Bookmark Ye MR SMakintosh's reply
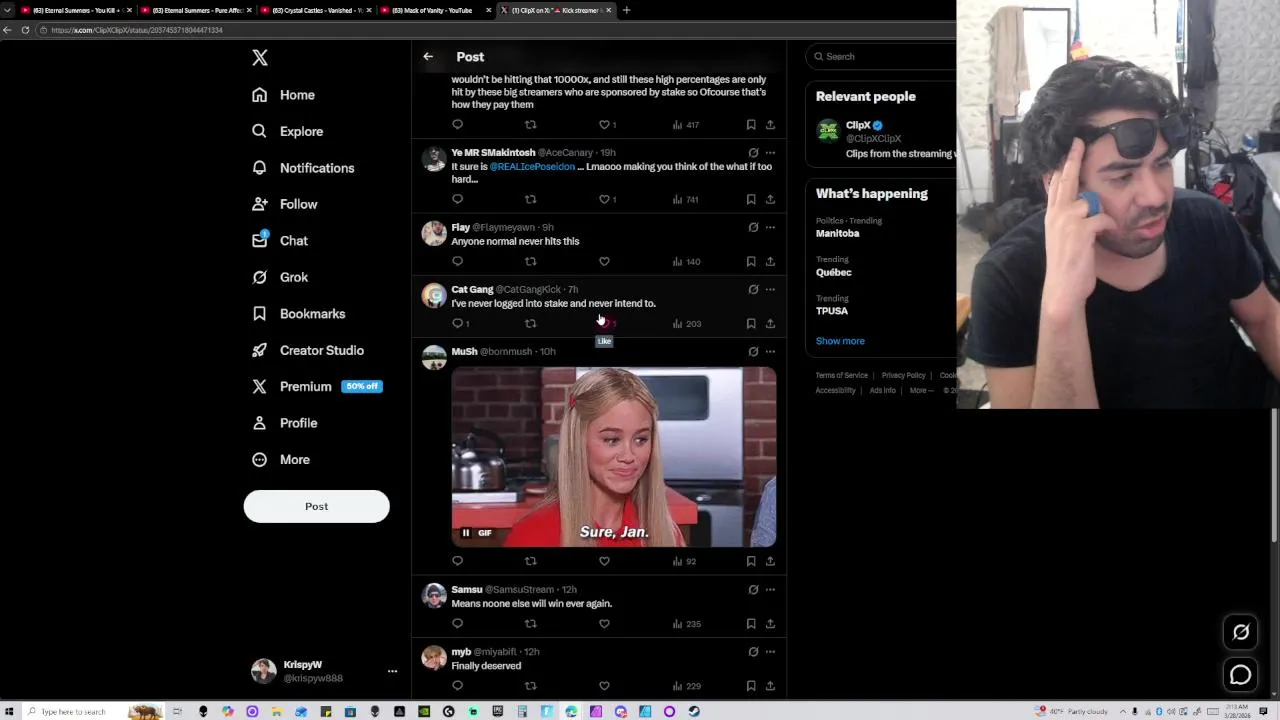This screenshot has width=1280, height=720. tap(751, 200)
